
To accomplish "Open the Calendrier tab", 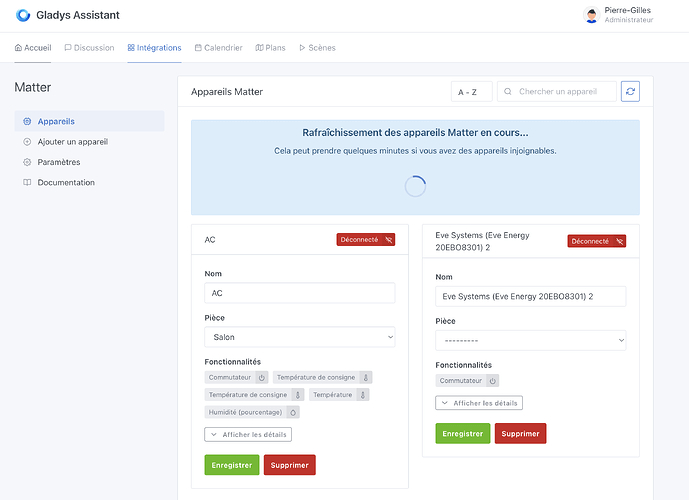I will coord(218,48).
